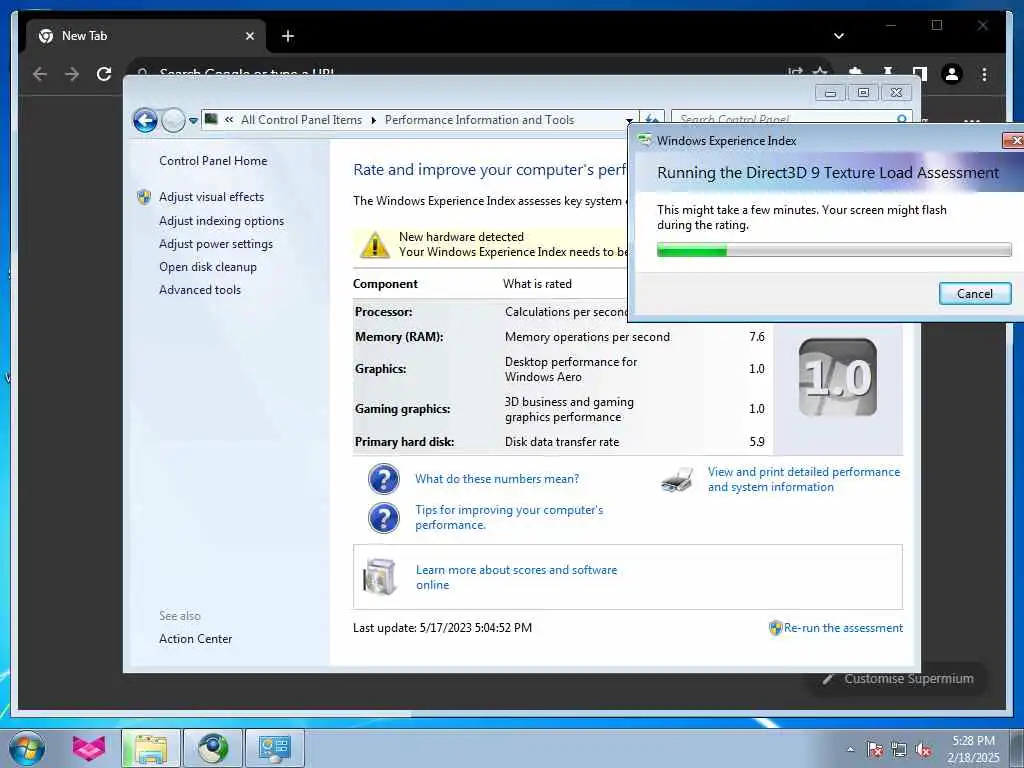Click the Primary hard disk score 5.9
Image resolution: width=1024 pixels, height=768 pixels.
[x=756, y=441]
